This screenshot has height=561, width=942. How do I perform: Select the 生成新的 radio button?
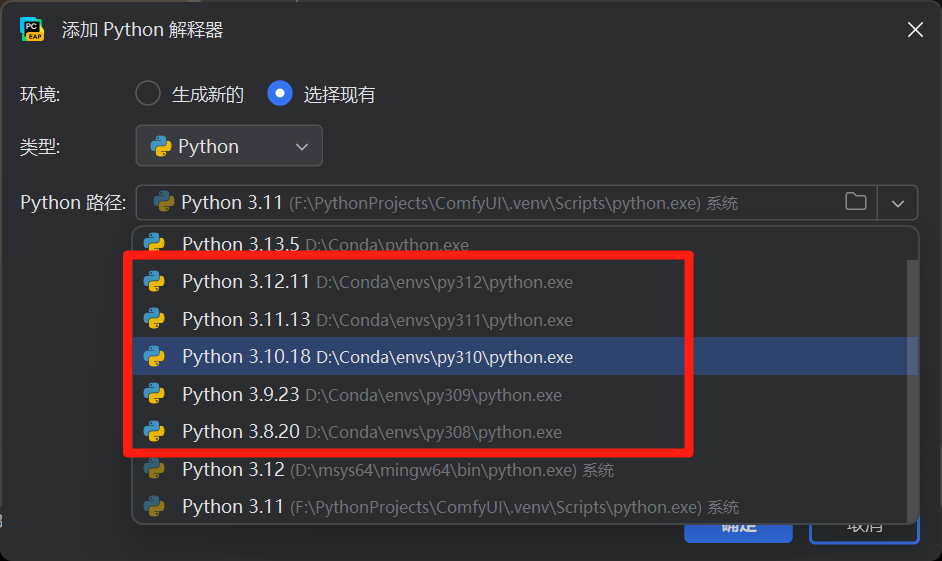148,94
